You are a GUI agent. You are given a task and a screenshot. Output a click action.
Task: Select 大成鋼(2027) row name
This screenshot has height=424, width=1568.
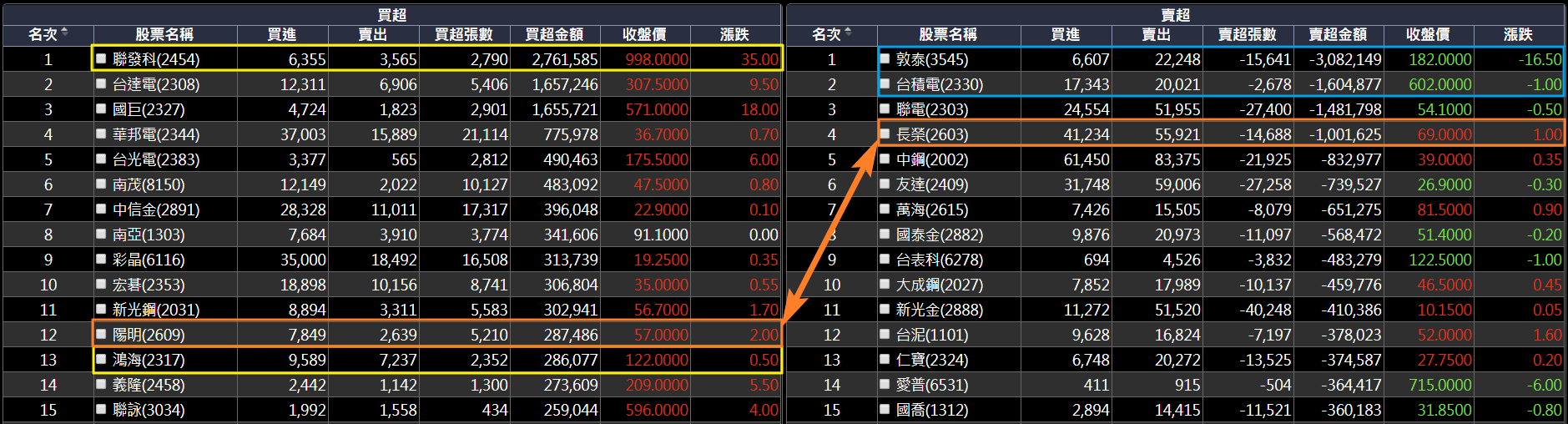point(940,285)
